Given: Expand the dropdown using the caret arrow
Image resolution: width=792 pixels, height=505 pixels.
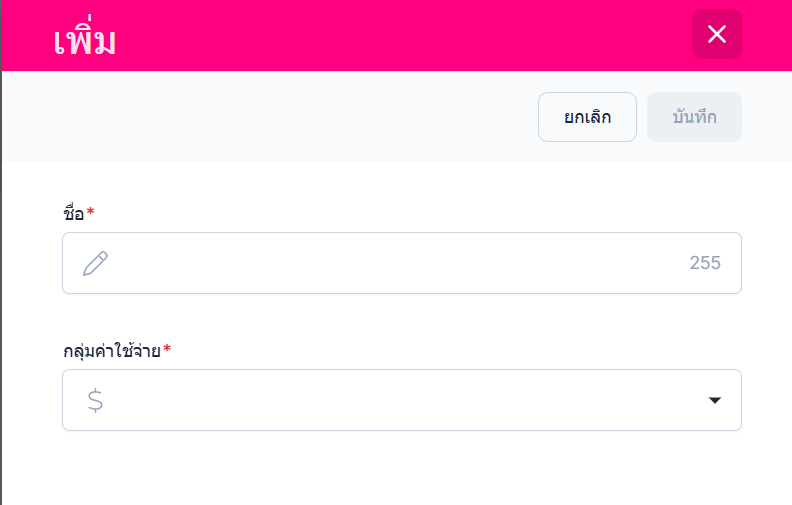Looking at the screenshot, I should (x=714, y=400).
